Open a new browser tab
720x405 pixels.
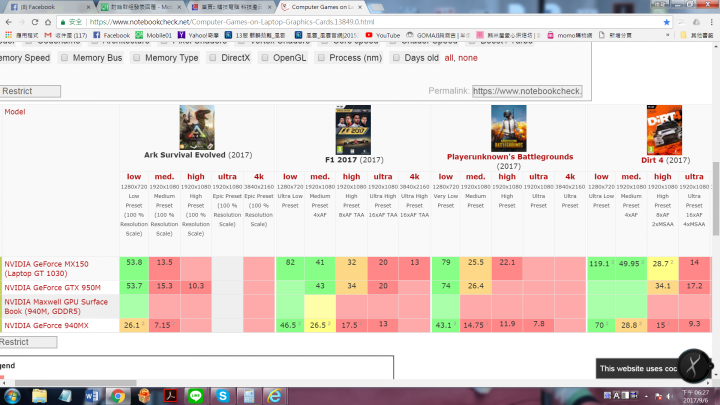377,7
